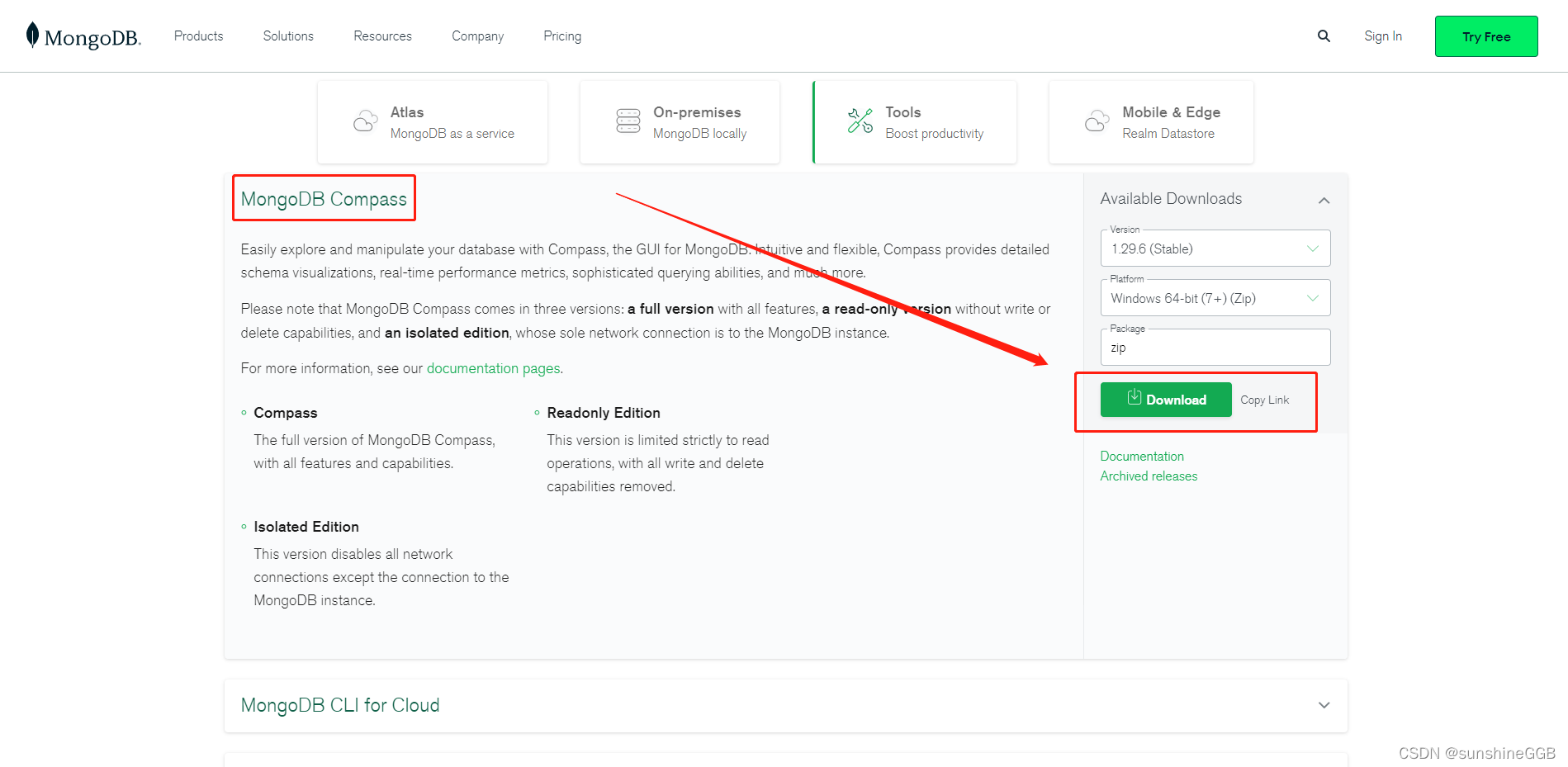1568x767 pixels.
Task: Collapse the Available Downloads panel
Action: (x=1324, y=201)
